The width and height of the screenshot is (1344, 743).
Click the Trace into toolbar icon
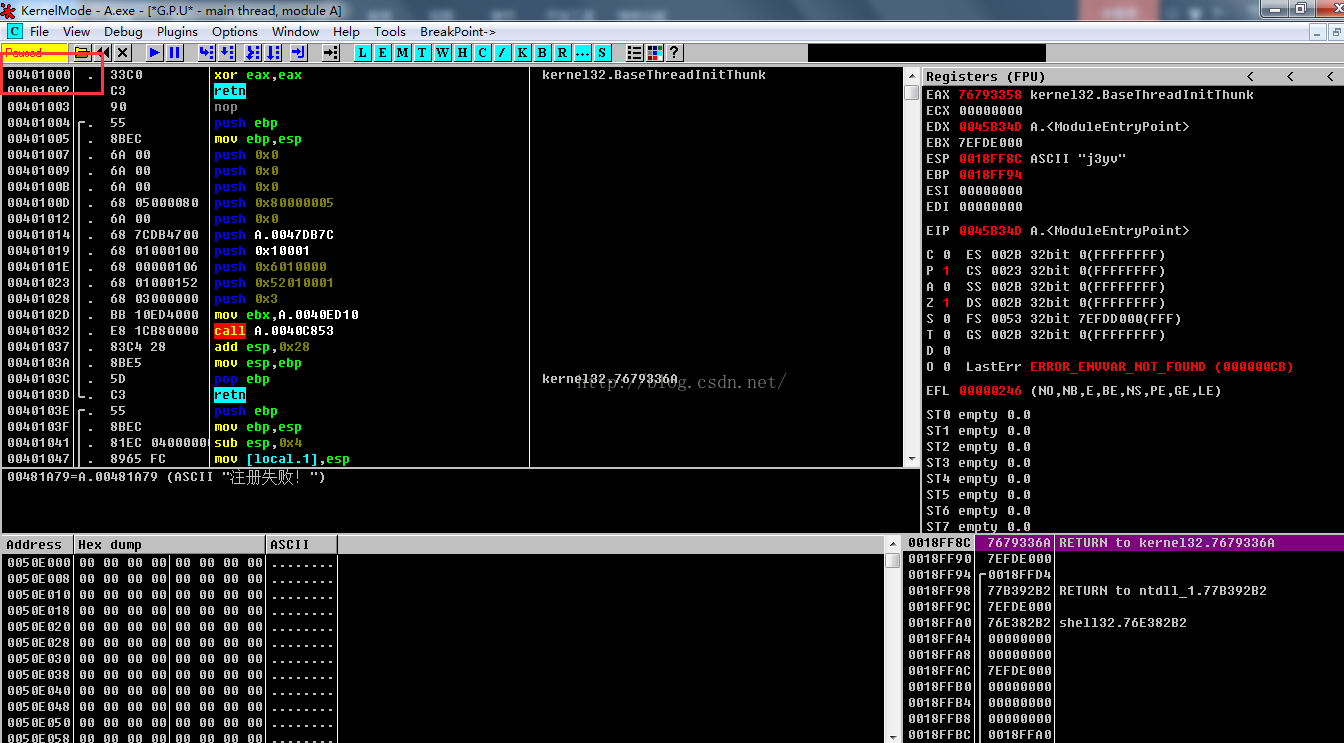pyautogui.click(x=253, y=52)
